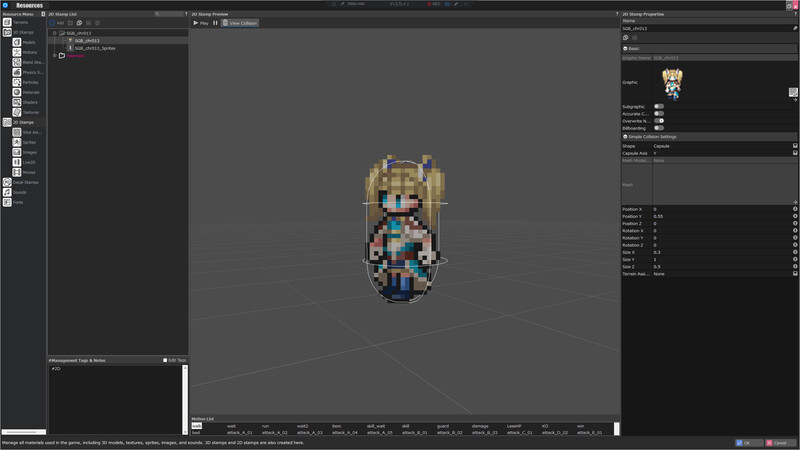
Task: Select the damage motion in Motion List
Action: (480, 426)
